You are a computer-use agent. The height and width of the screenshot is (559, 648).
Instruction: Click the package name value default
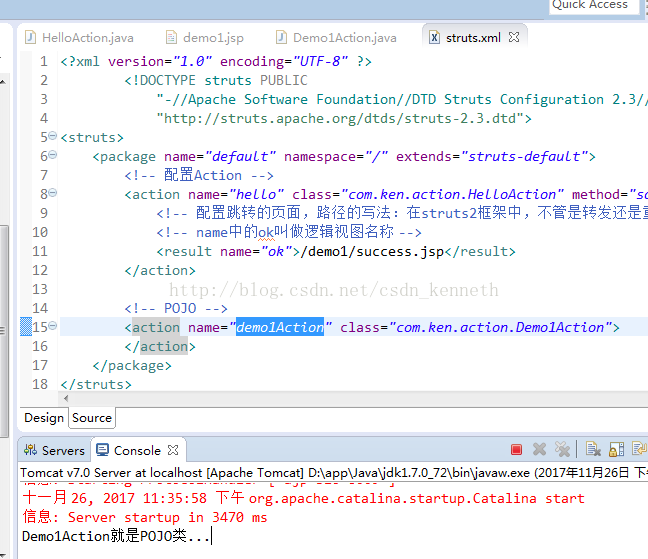[x=241, y=156]
